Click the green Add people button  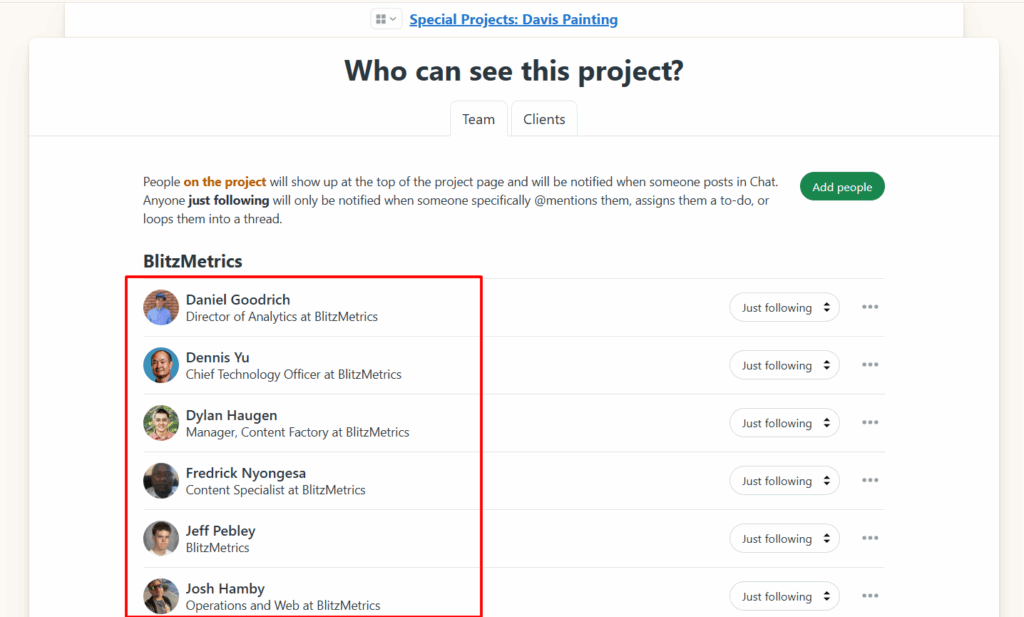click(x=842, y=187)
